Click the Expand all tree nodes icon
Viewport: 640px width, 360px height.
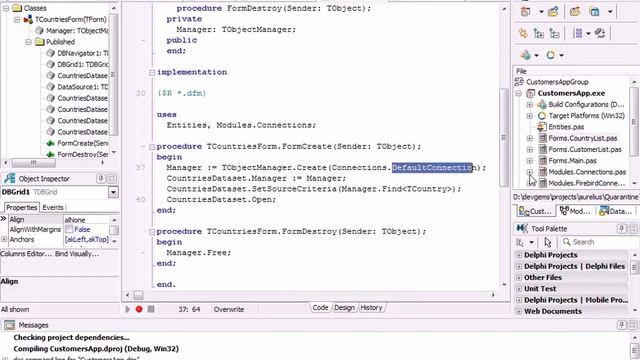[x=539, y=33]
